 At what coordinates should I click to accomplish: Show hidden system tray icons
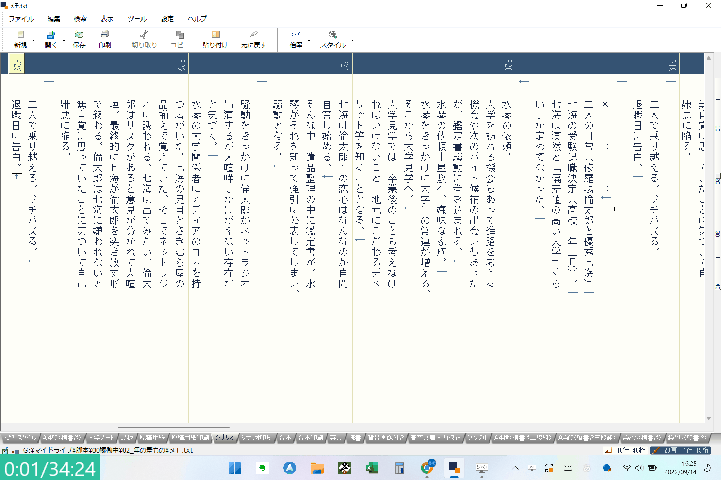click(516, 468)
